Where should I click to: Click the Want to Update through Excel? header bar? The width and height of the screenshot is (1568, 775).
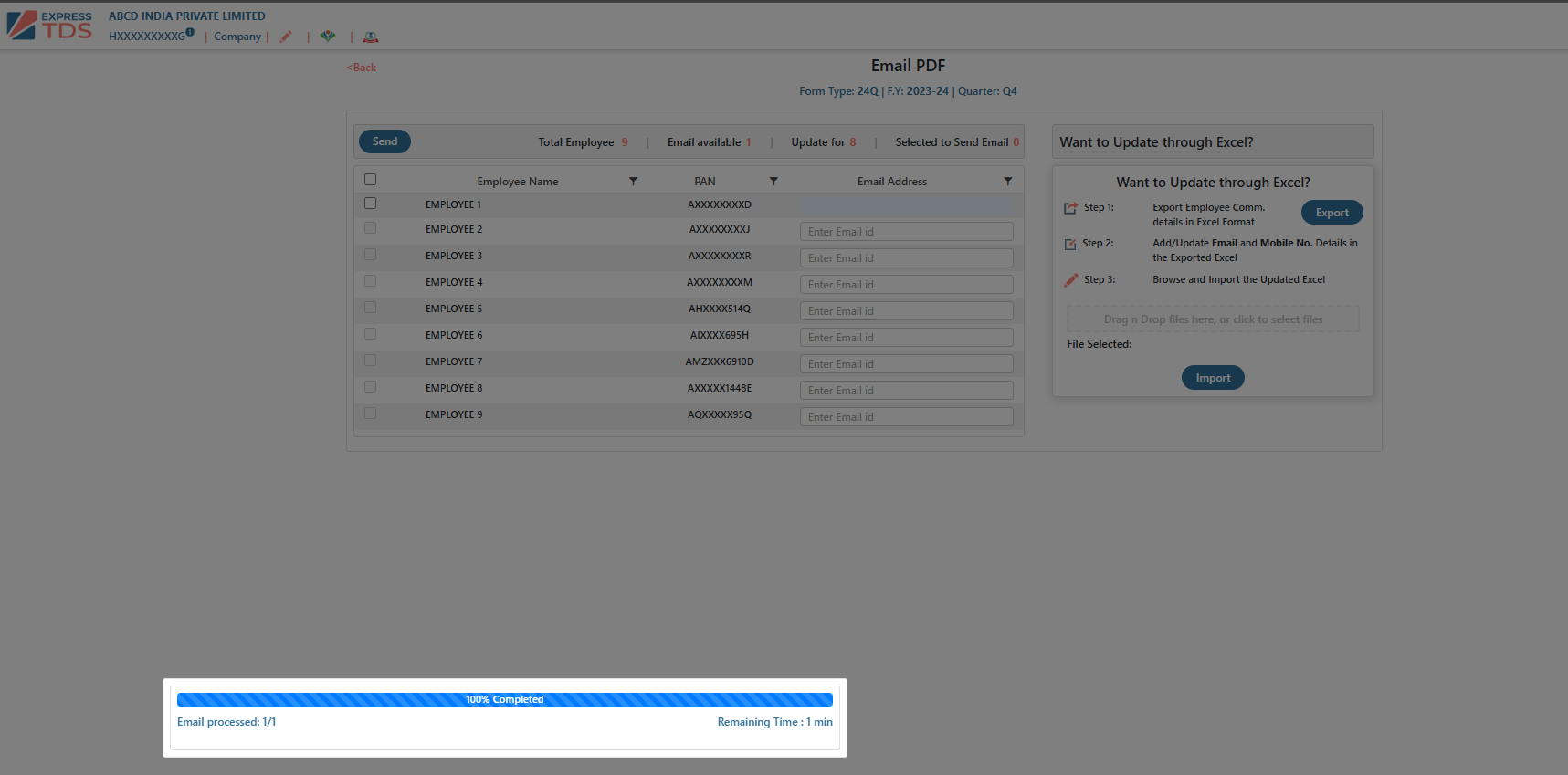(1213, 141)
